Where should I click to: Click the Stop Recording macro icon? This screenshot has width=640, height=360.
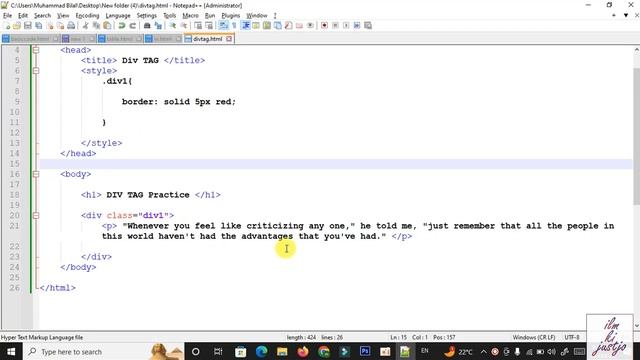335,26
